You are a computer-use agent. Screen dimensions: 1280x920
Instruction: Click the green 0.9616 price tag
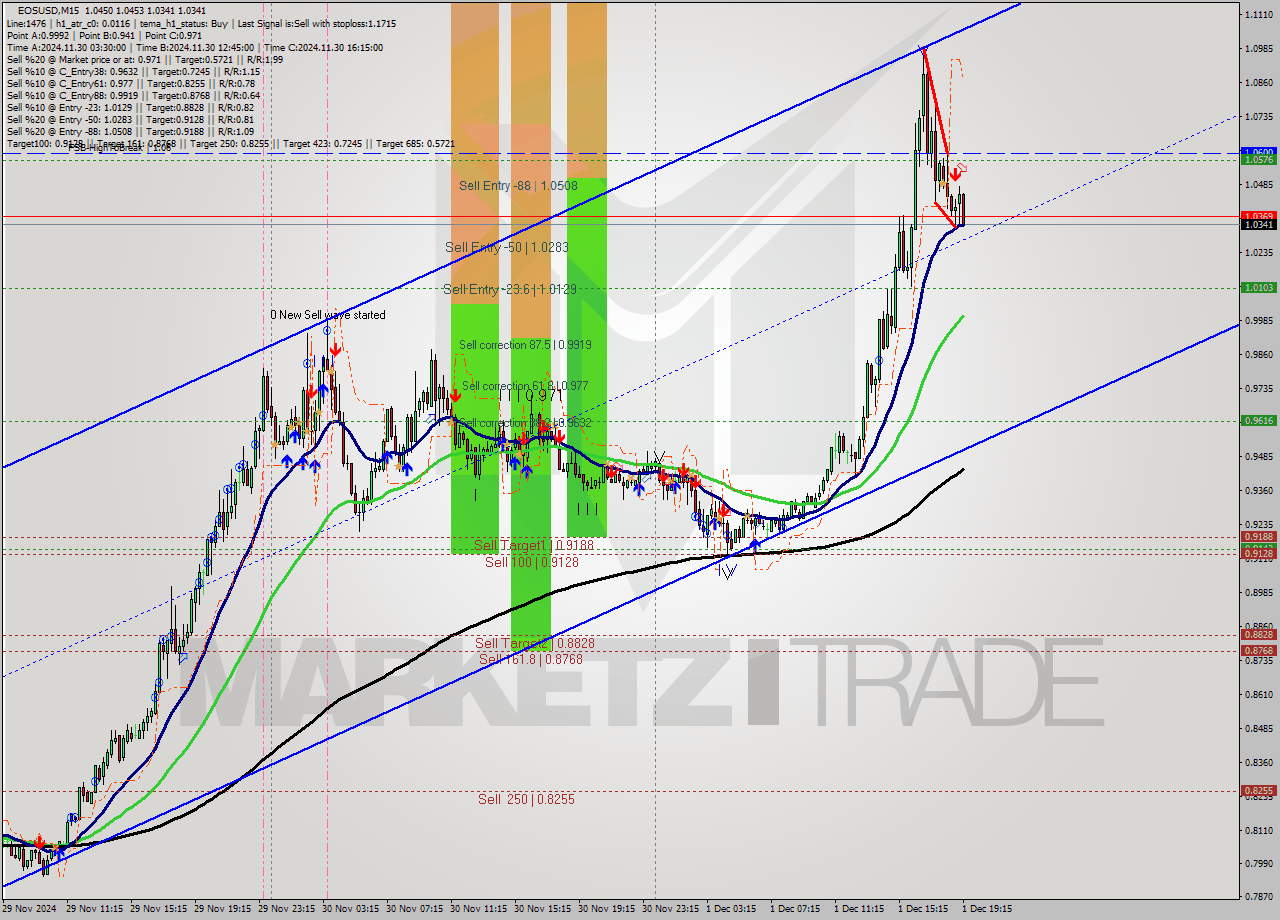(1258, 421)
